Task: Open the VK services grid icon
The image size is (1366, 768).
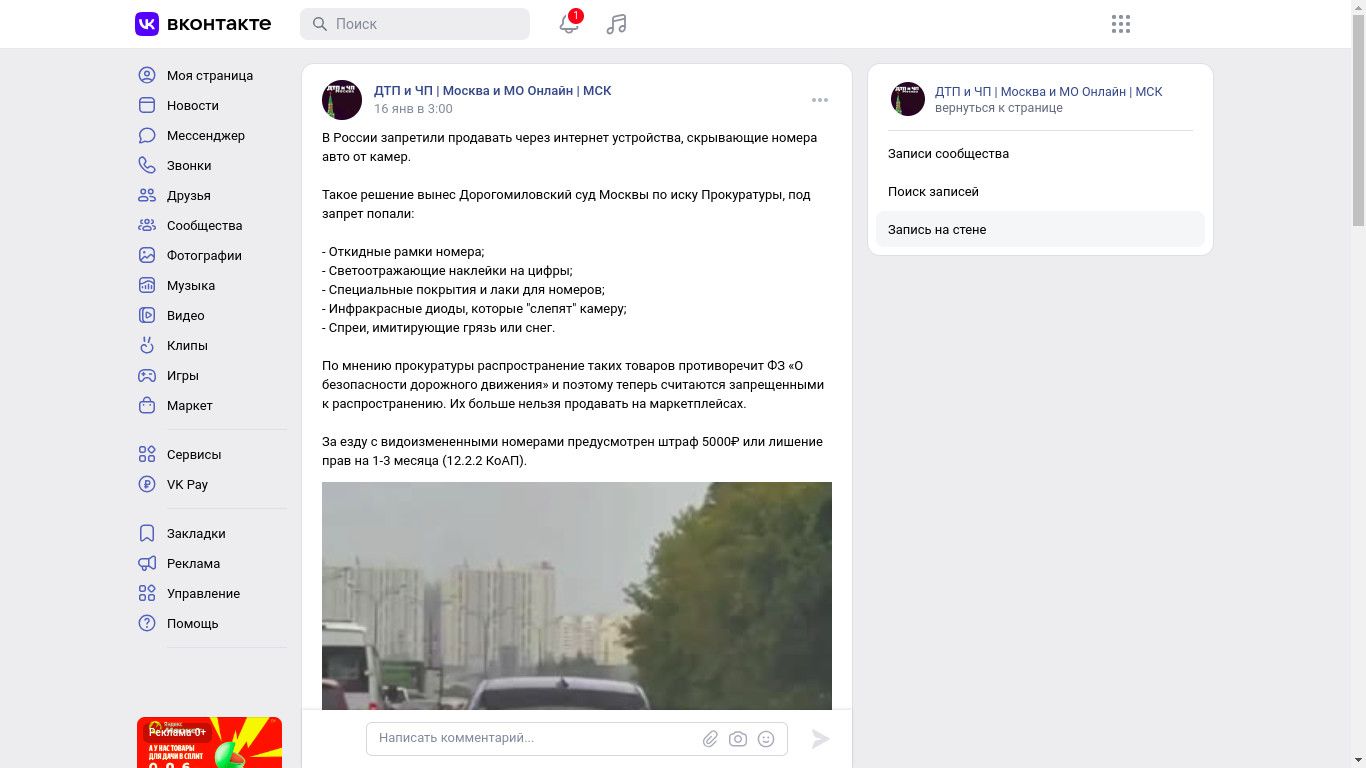Action: point(1121,24)
